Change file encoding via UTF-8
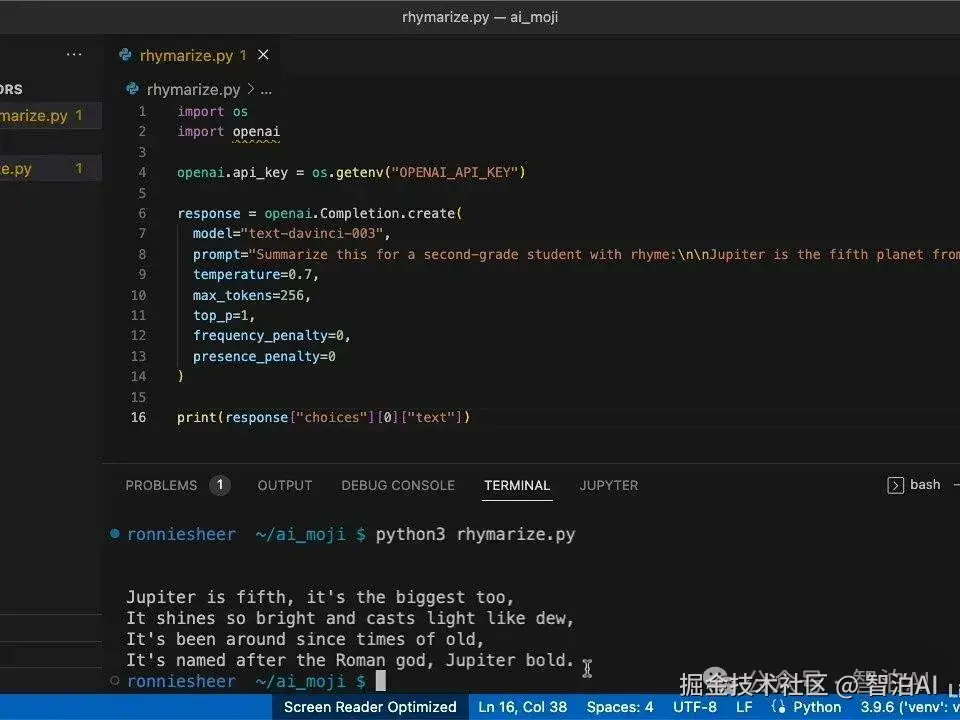The height and width of the screenshot is (720, 960). 695,707
